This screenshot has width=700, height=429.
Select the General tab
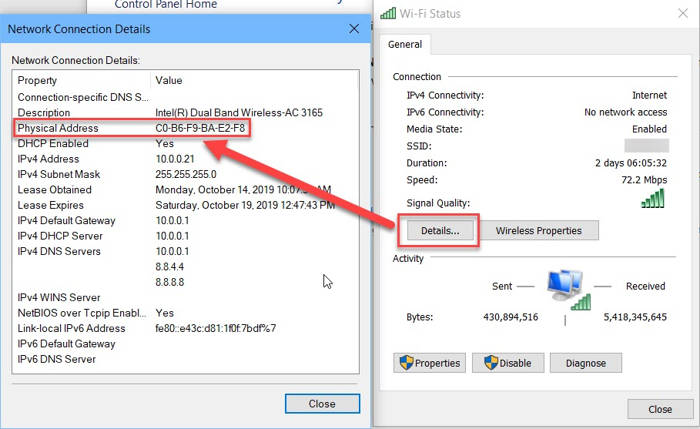point(405,45)
